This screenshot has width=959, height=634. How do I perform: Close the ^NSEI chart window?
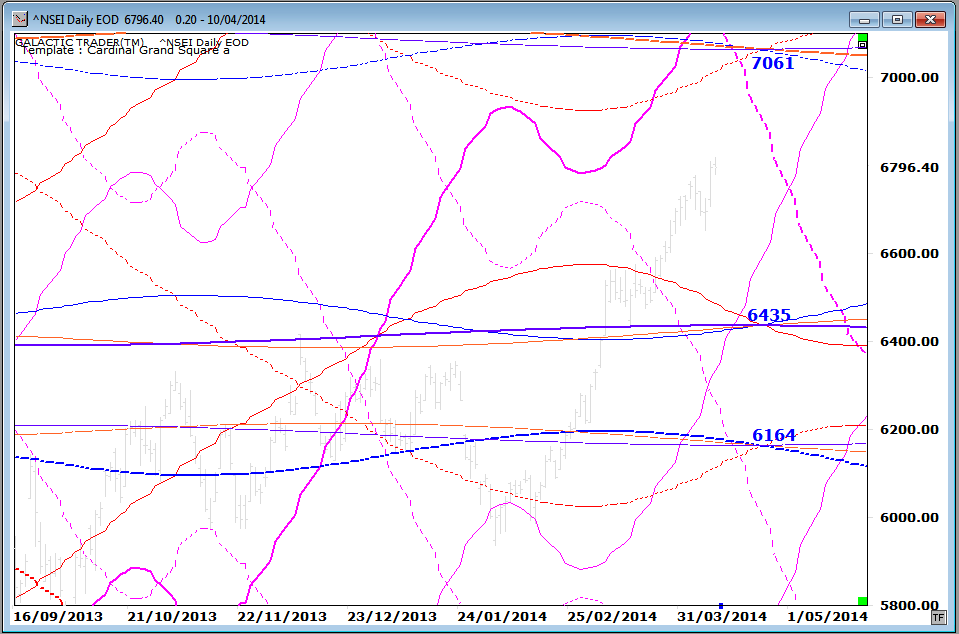pyautogui.click(x=930, y=20)
